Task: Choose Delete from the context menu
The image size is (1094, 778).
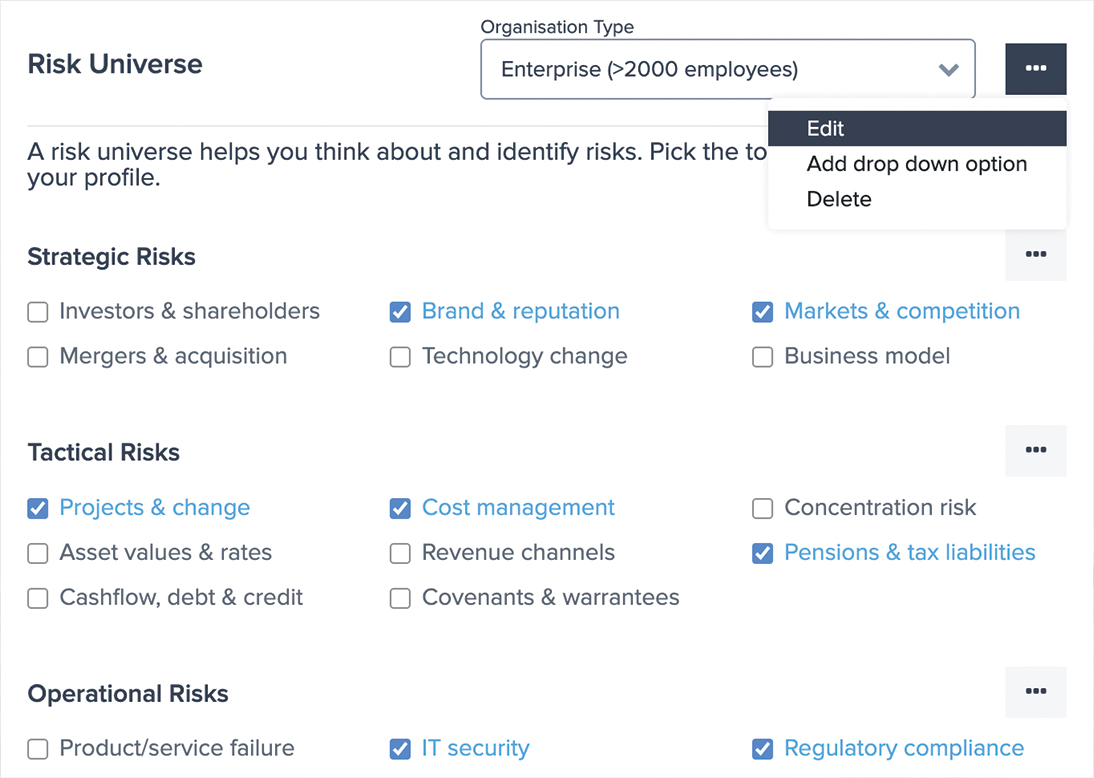Action: point(917,200)
